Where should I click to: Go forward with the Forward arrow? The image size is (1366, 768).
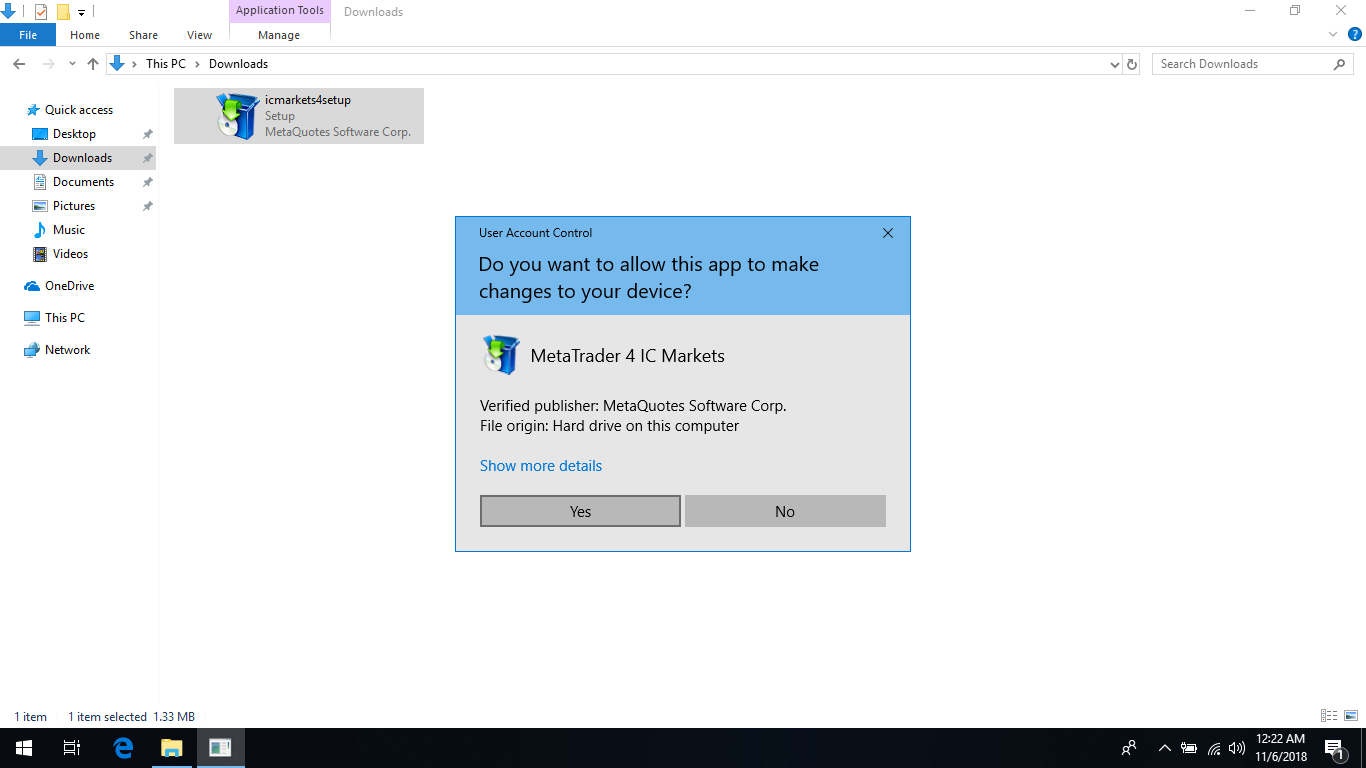(48, 64)
